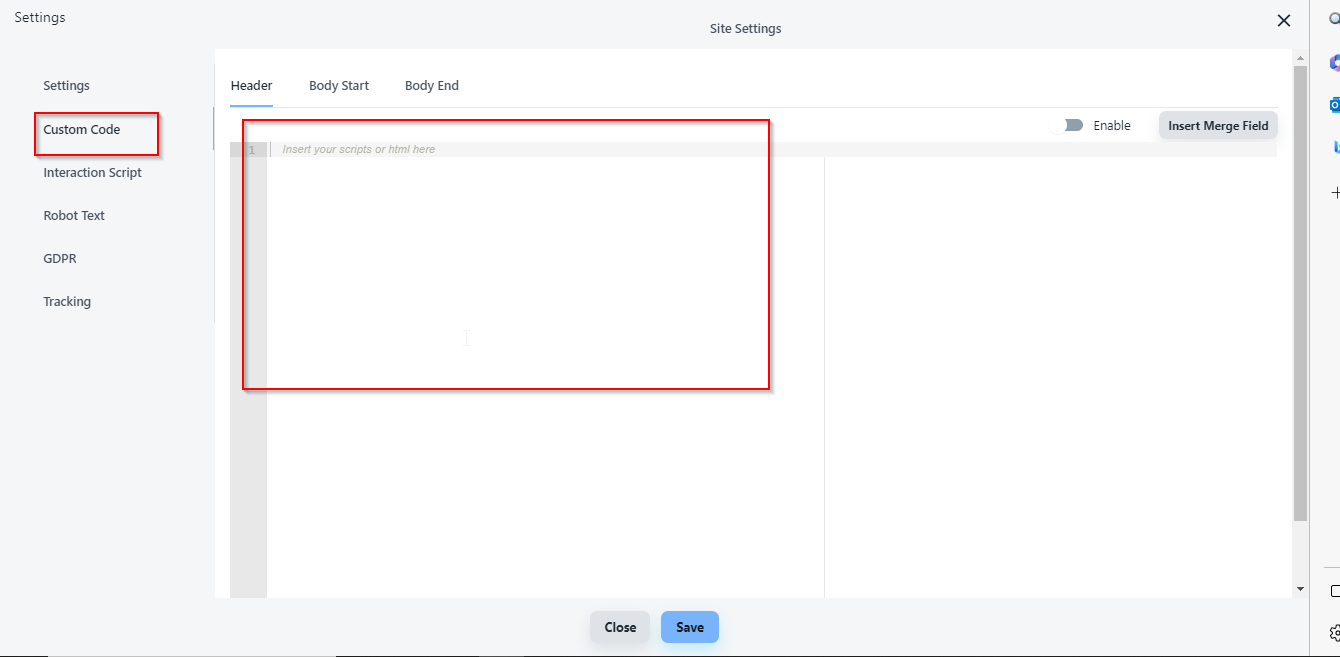Go to Interaction Script settings

tap(92, 173)
